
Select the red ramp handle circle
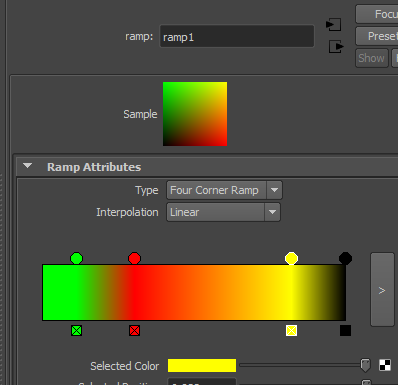[x=135, y=258]
